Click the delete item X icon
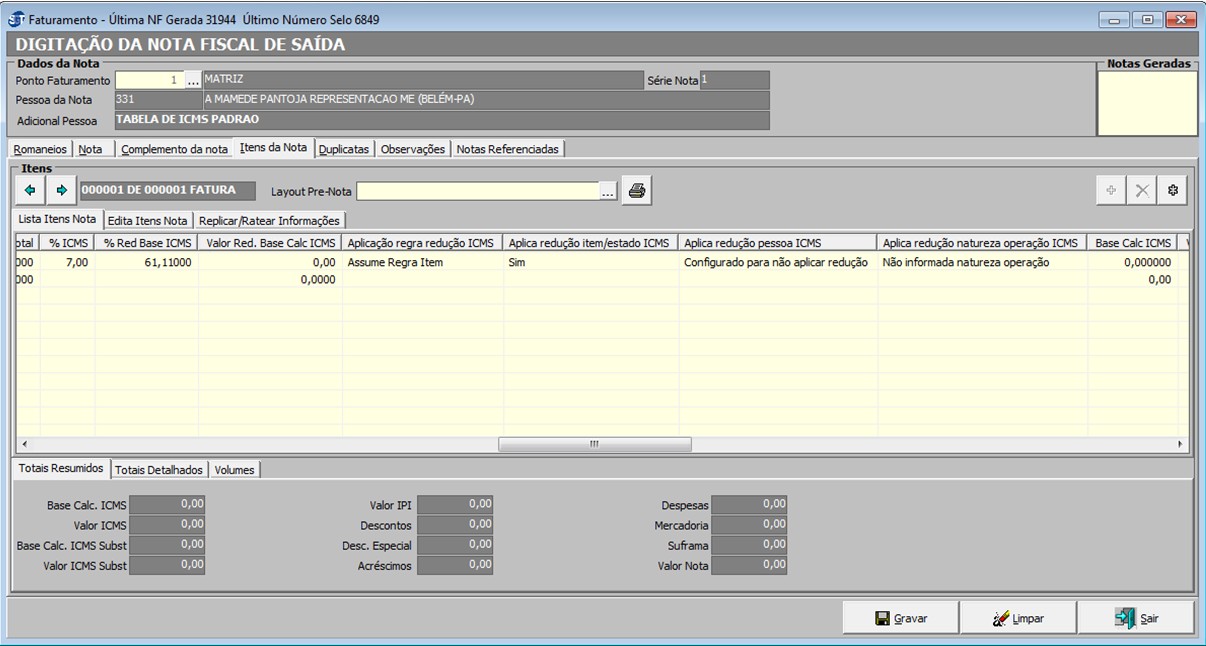The height and width of the screenshot is (646, 1206). click(1141, 190)
